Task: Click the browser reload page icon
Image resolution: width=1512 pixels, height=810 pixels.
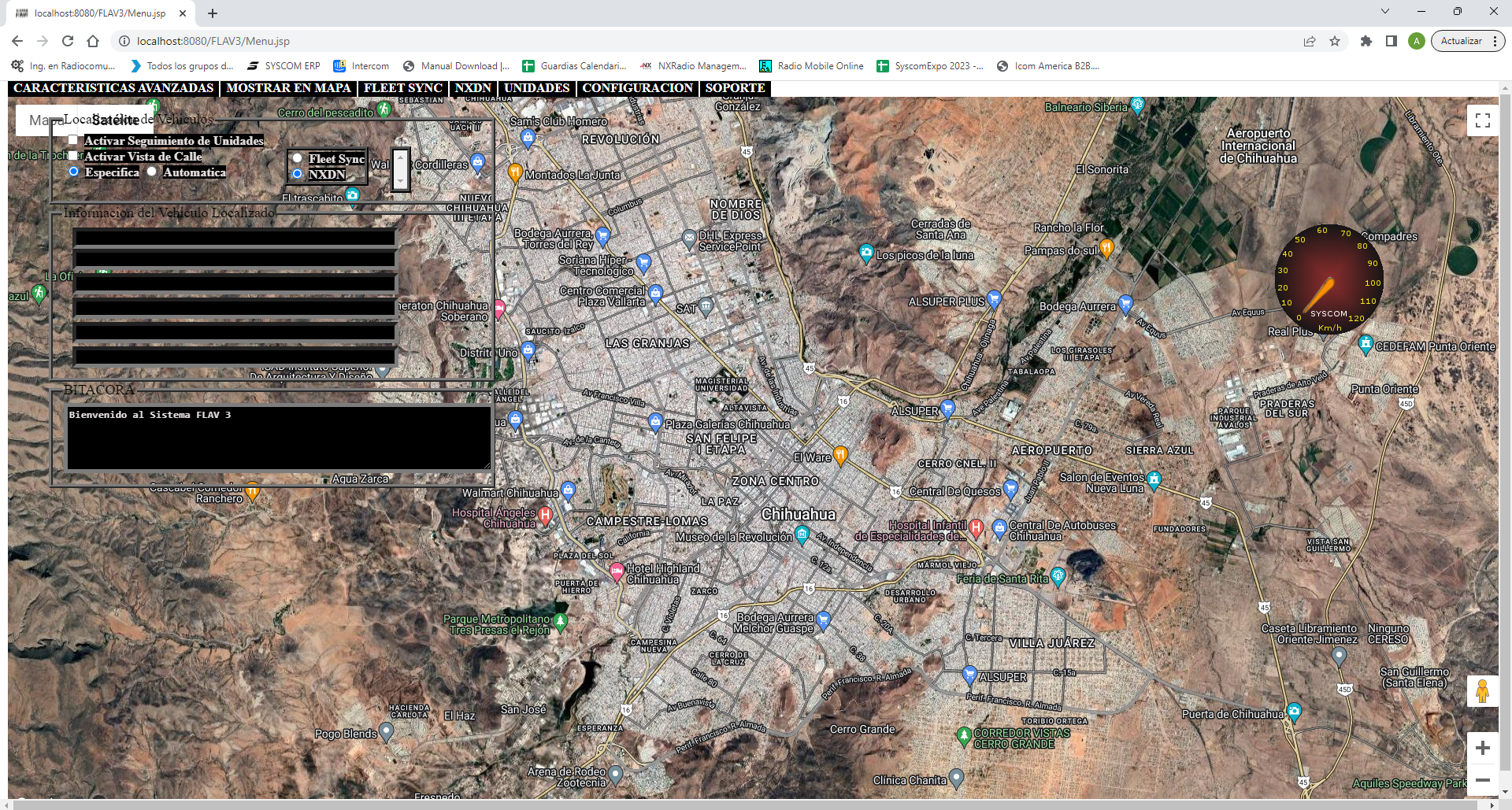Action: (x=68, y=41)
